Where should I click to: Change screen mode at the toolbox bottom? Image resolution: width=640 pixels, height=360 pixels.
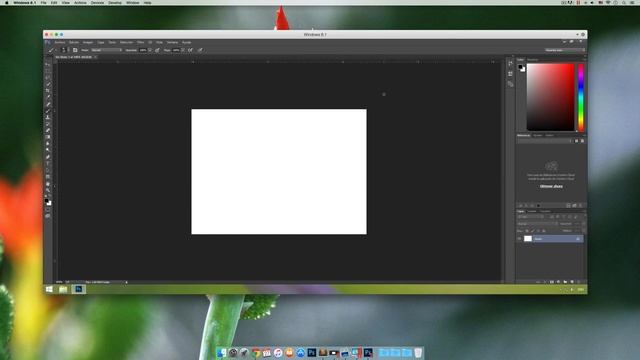48,216
